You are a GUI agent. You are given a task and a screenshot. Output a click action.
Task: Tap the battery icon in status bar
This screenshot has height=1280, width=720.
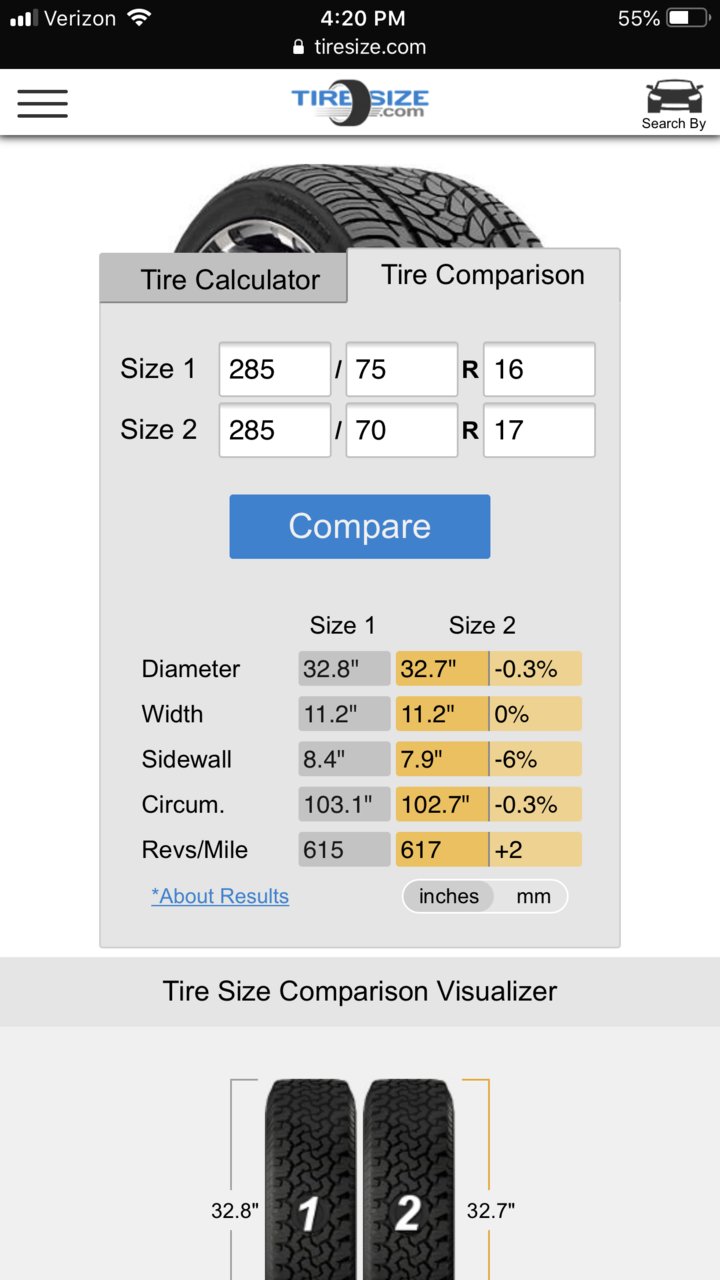coord(692,18)
